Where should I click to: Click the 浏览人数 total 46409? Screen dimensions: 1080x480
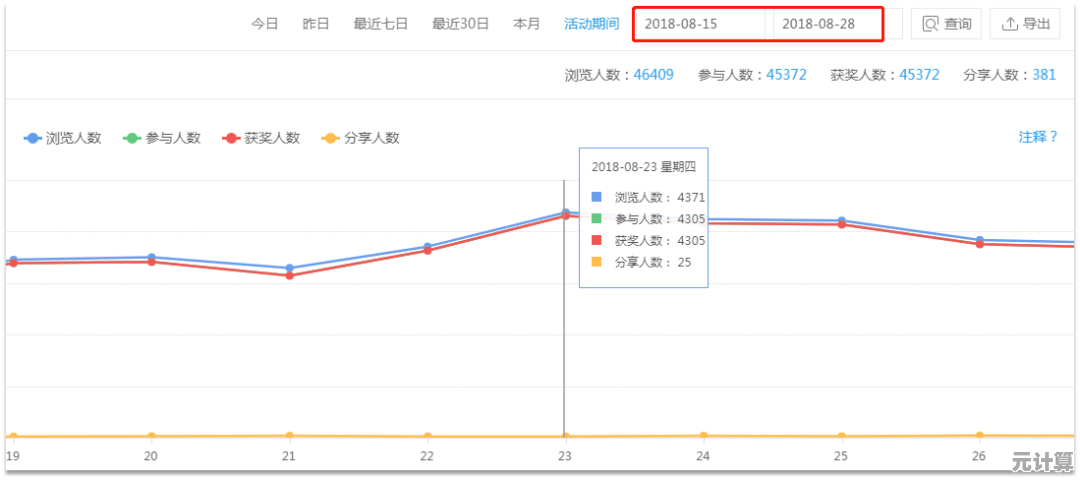[x=653, y=75]
